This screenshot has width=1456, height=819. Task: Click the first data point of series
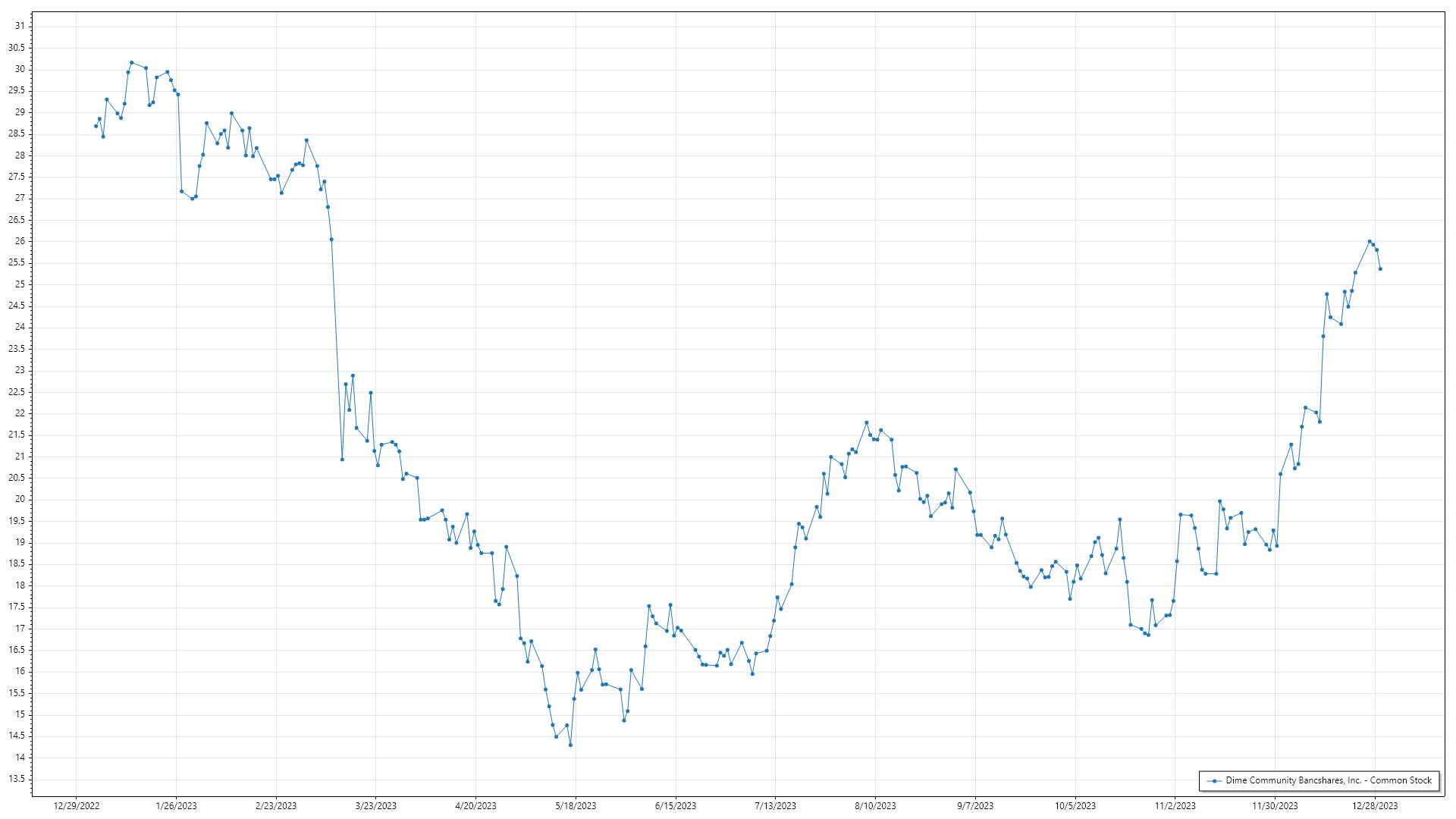[96, 126]
